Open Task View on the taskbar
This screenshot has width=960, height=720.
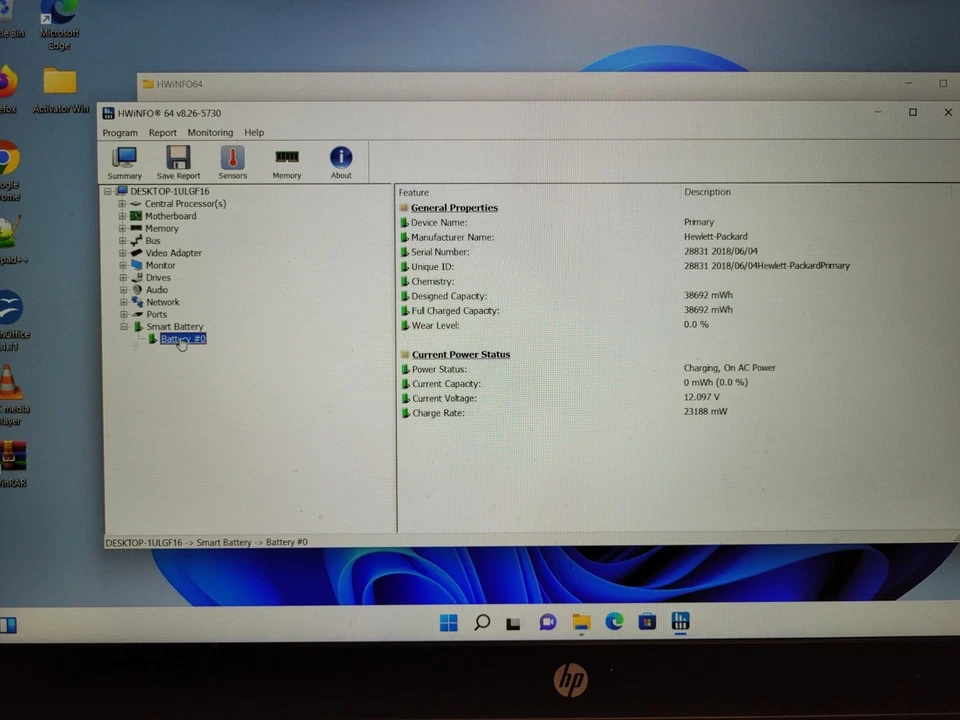pos(514,623)
